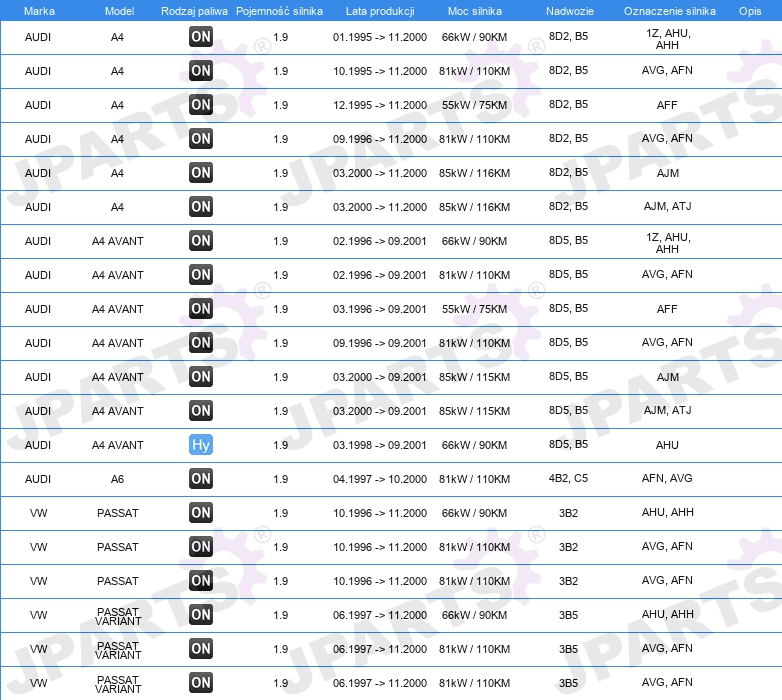Click the AFN, AVG engine code cell
The image size is (782, 700).
[667, 478]
